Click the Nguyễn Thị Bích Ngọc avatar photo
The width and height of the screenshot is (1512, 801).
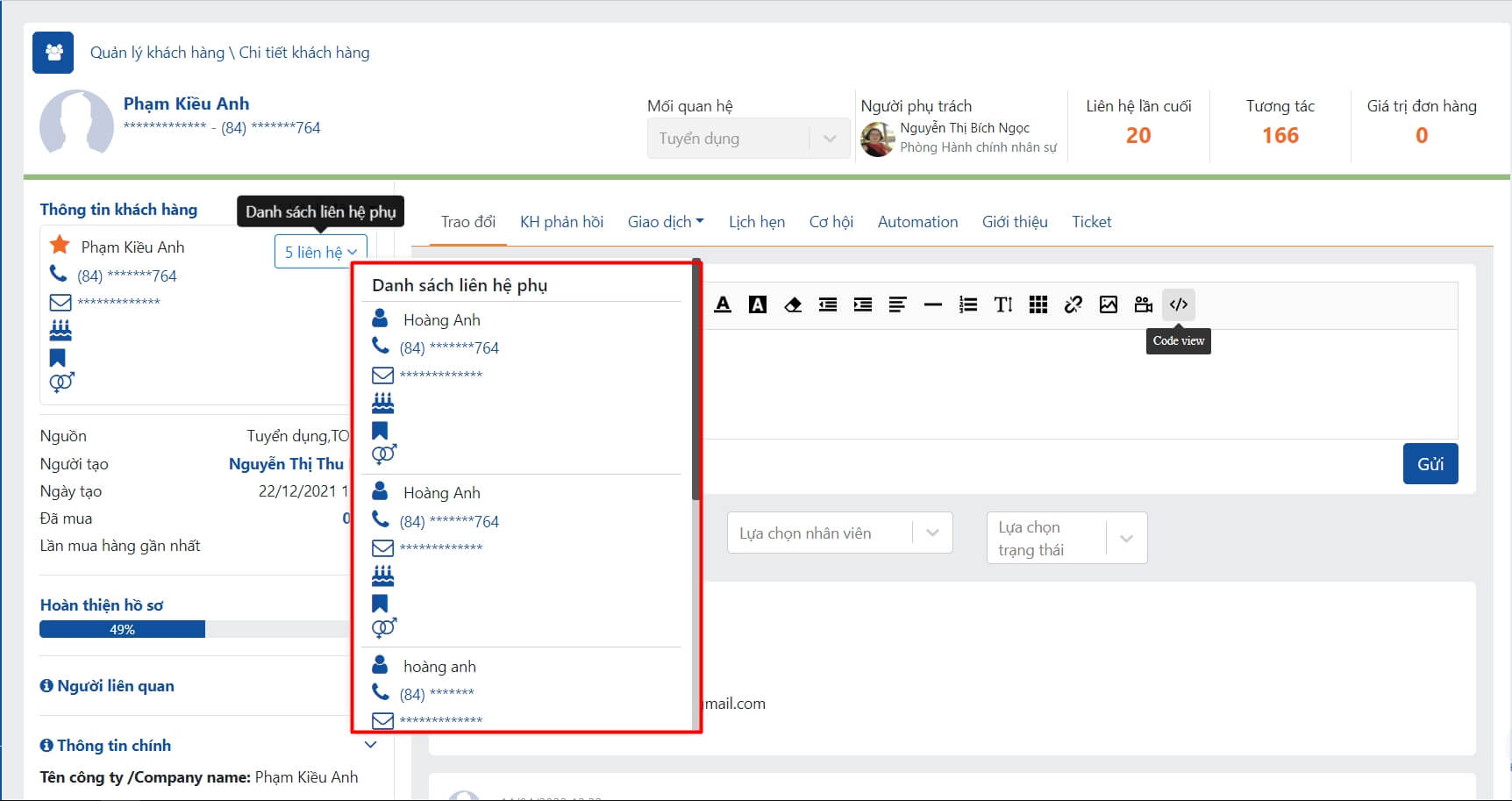point(878,139)
